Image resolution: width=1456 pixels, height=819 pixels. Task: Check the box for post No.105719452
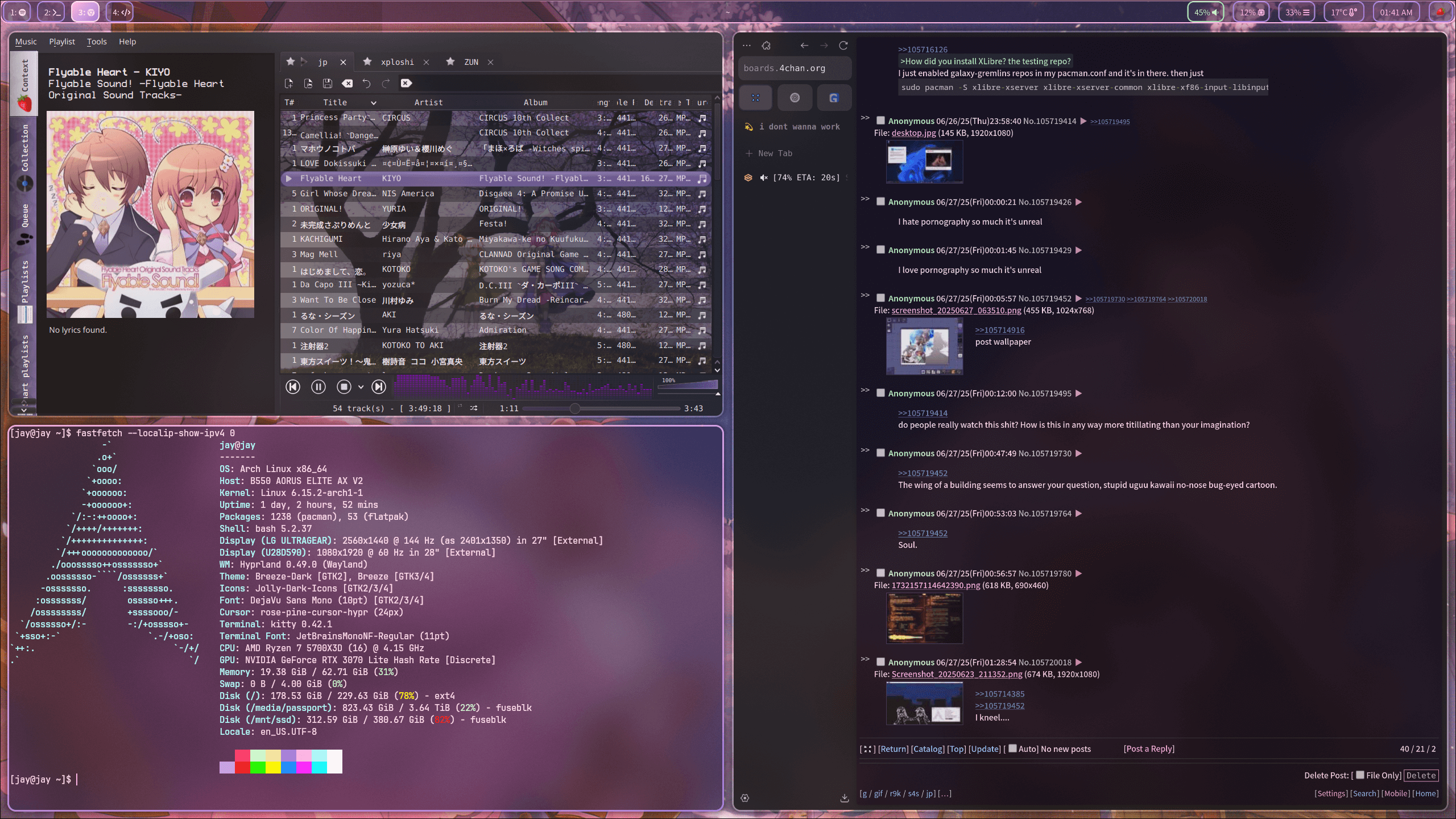(880, 298)
